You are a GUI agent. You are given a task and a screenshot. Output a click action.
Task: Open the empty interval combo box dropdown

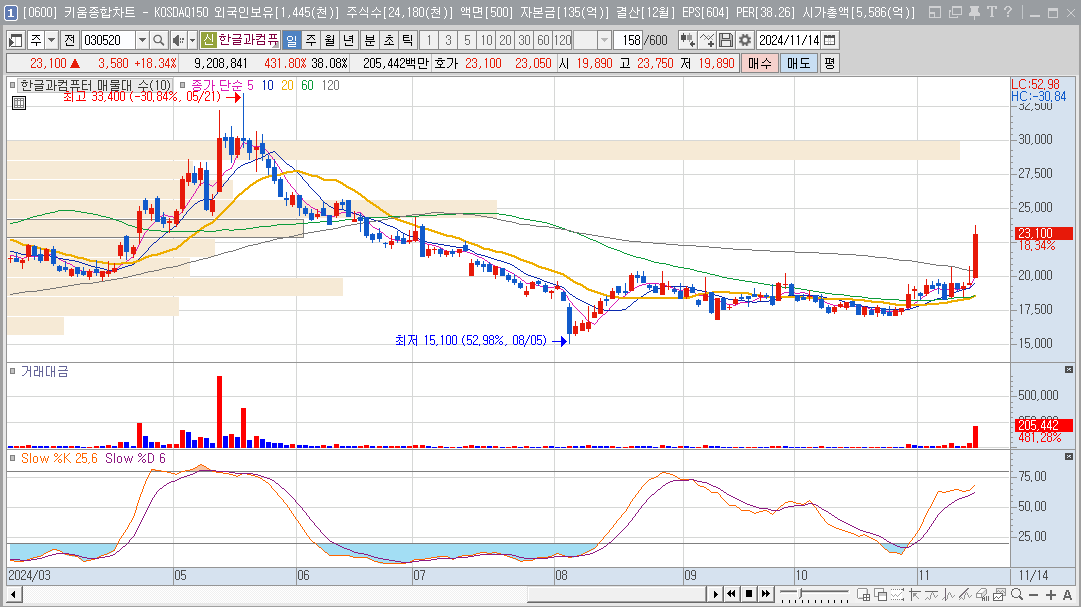604,41
